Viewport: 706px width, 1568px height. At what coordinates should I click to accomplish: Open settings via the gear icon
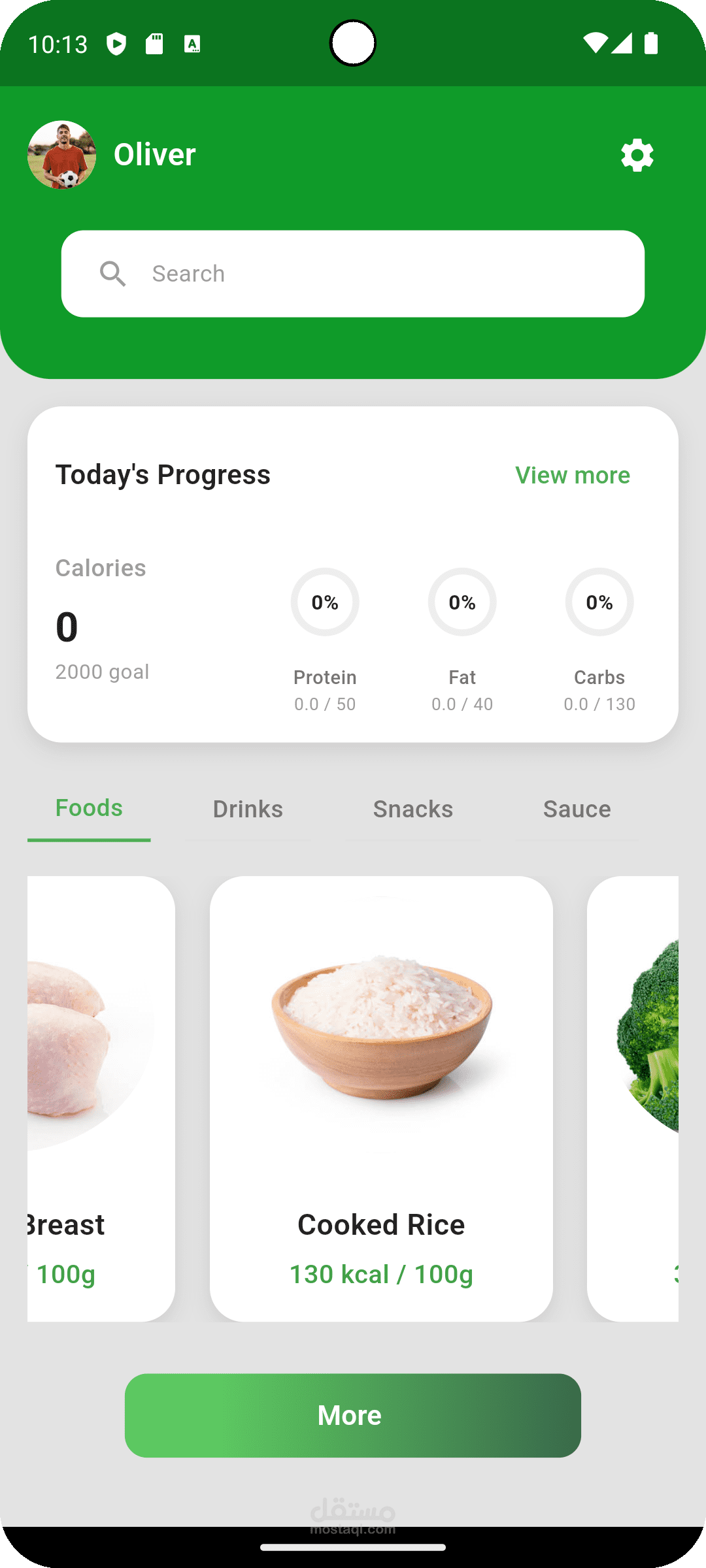pyautogui.click(x=637, y=155)
